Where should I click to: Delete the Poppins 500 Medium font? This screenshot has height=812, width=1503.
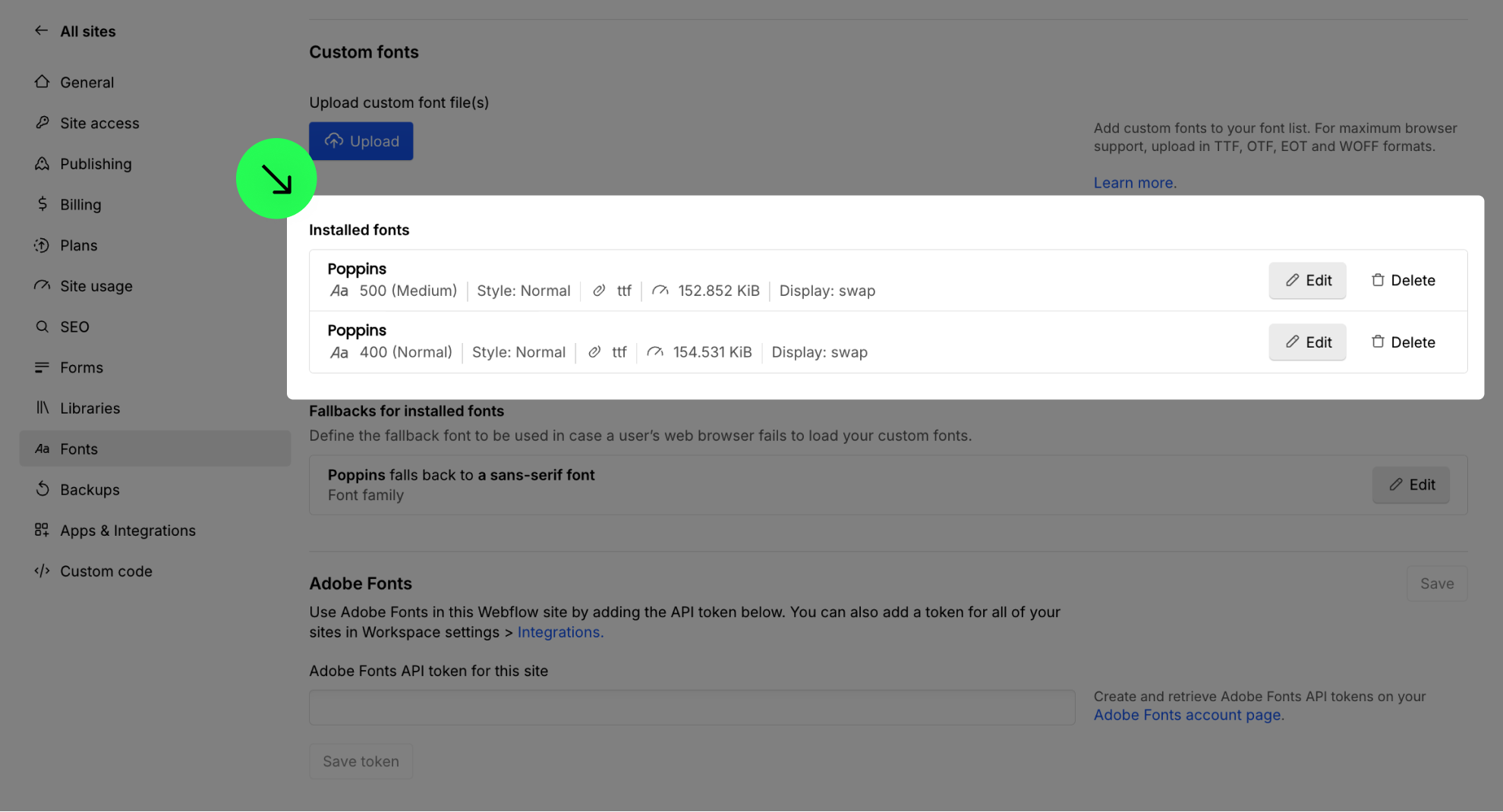[1403, 281]
